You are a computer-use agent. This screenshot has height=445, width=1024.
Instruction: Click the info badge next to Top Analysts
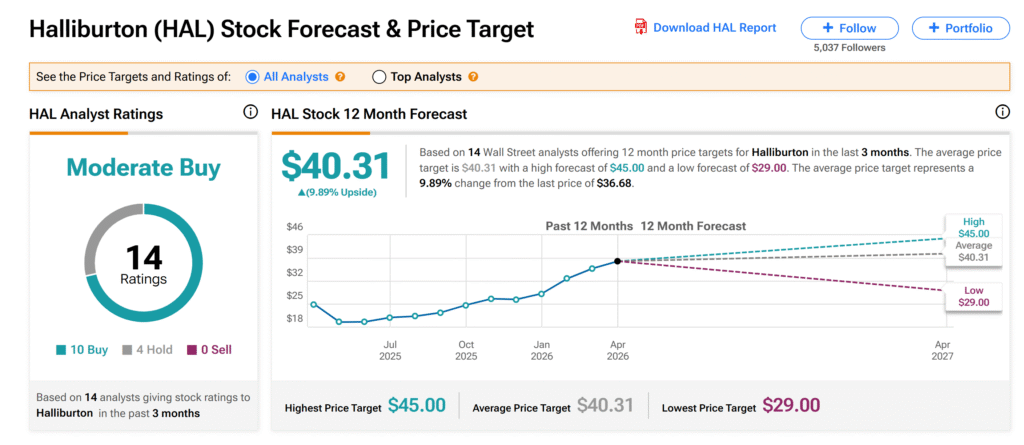point(473,76)
